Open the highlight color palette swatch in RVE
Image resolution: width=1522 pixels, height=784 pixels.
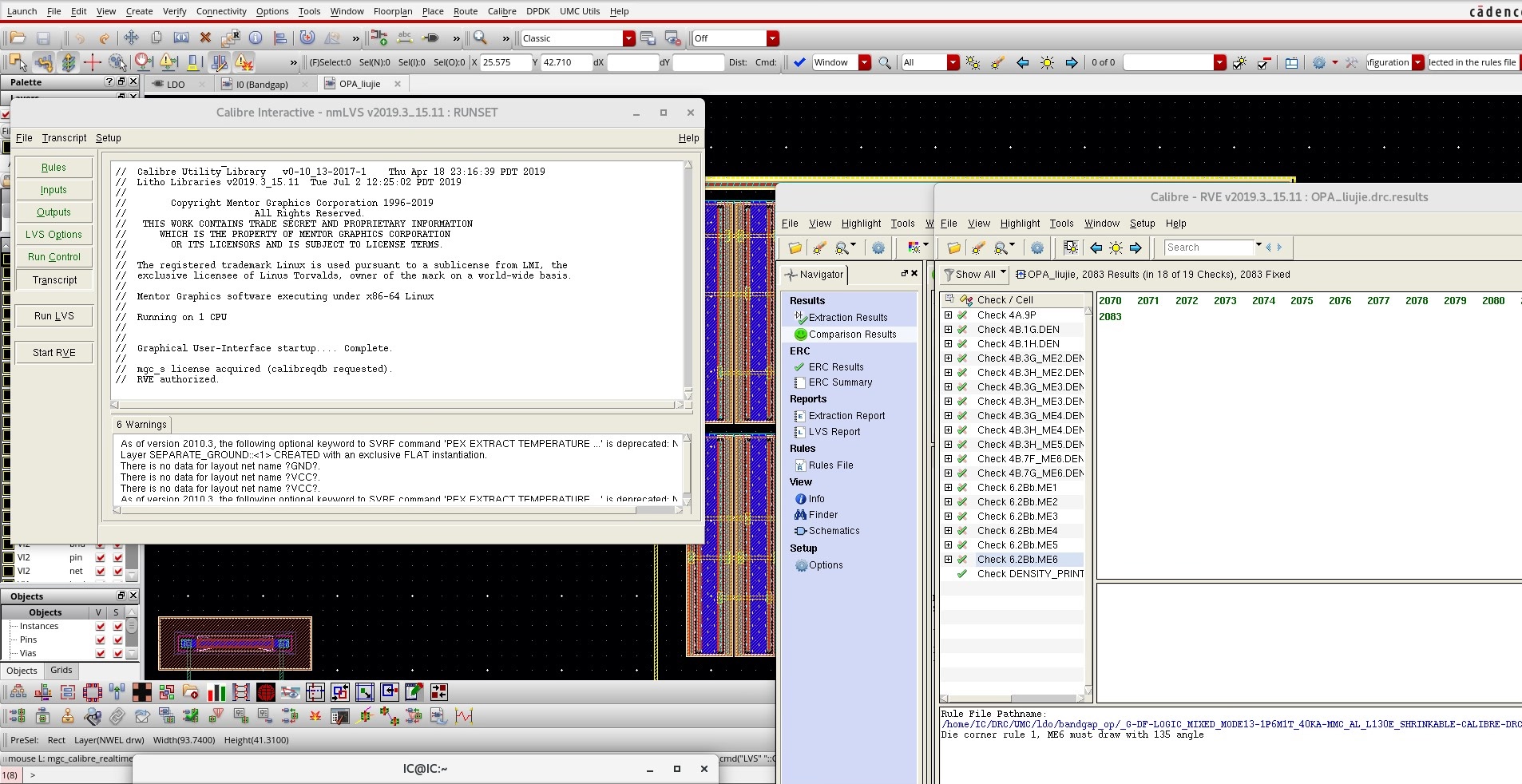click(914, 248)
